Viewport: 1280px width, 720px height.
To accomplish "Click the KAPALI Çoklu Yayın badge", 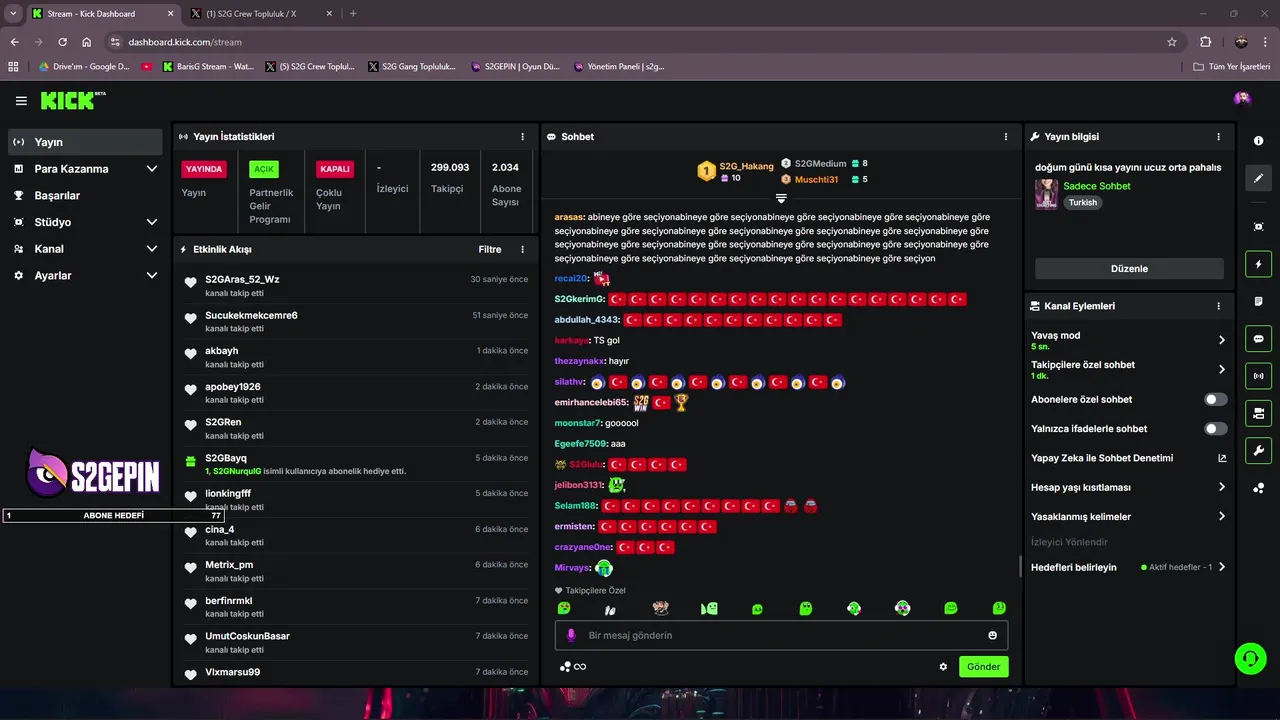I will click(x=334, y=169).
